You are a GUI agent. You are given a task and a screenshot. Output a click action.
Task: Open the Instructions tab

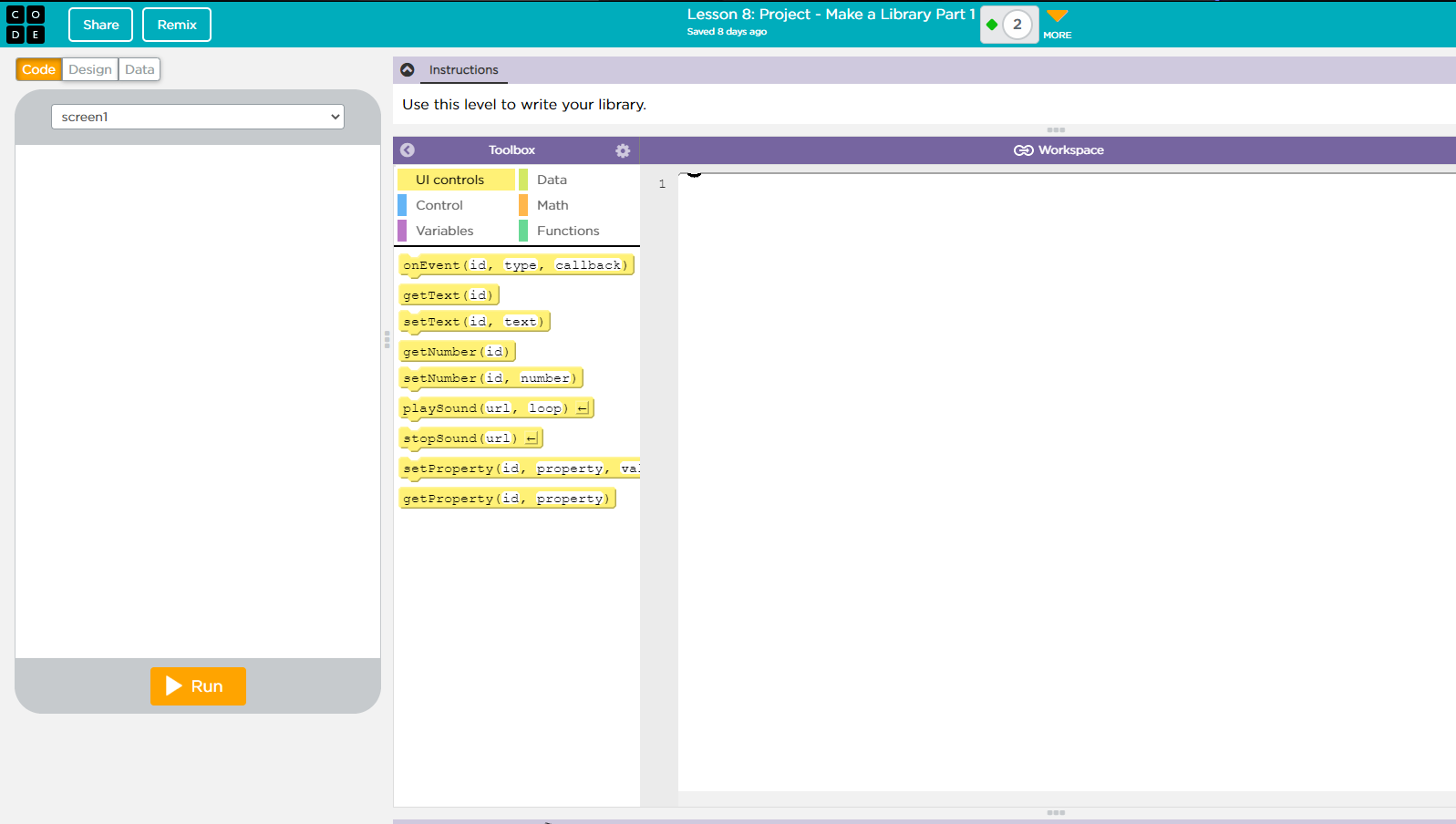pos(464,70)
